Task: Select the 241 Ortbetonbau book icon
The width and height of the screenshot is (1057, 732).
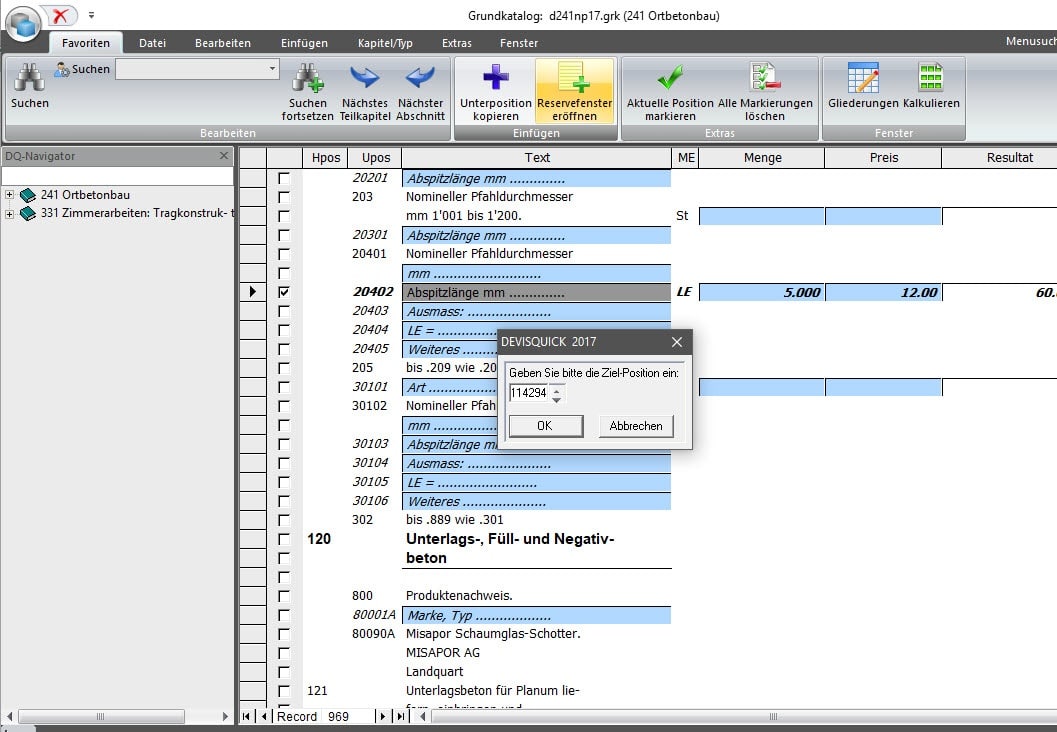Action: [x=28, y=195]
